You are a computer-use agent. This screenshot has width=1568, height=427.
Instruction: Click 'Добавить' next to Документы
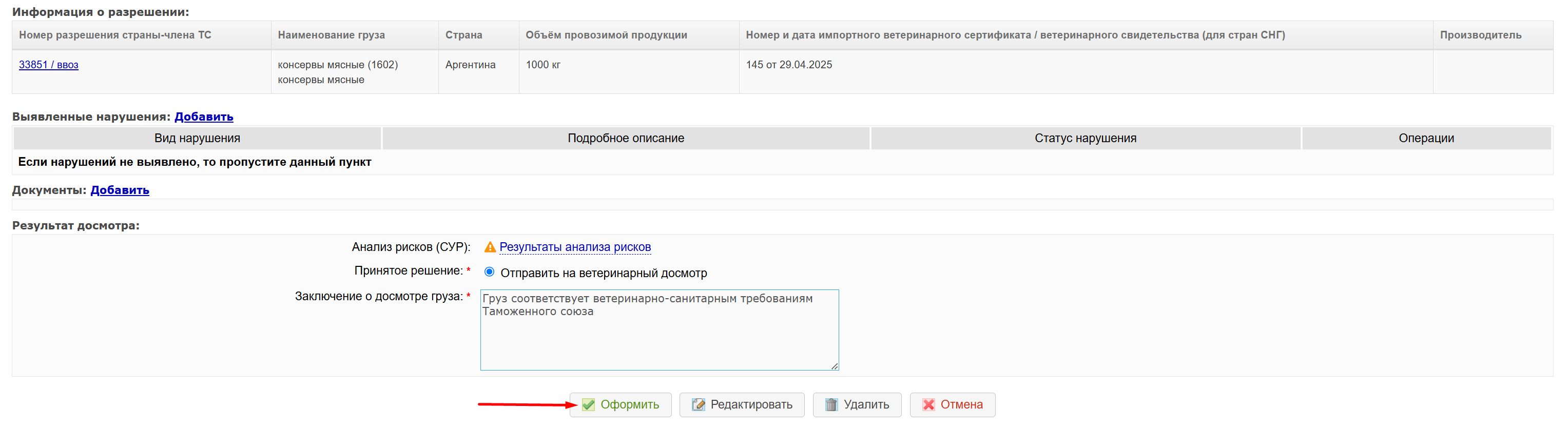120,190
